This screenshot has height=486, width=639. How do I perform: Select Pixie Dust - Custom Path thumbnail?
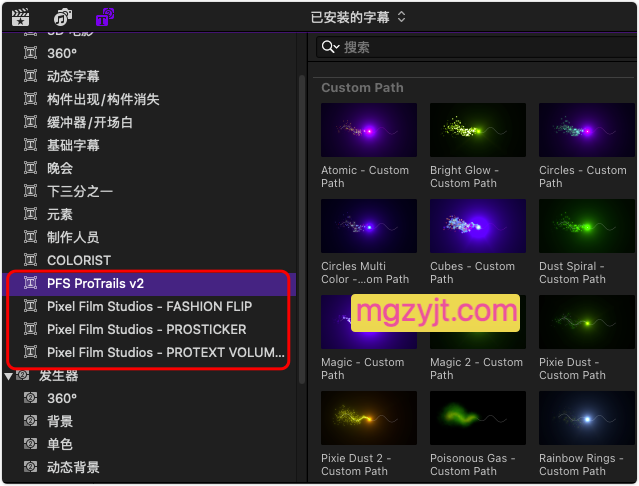click(x=587, y=322)
